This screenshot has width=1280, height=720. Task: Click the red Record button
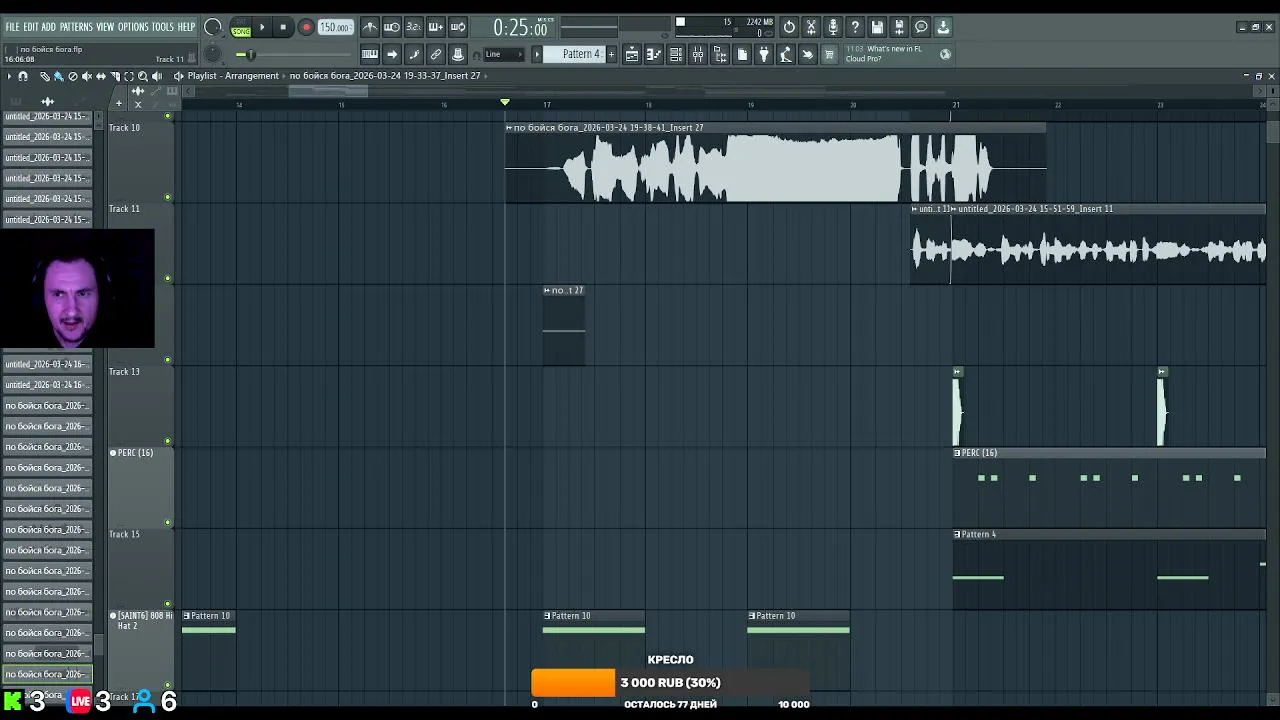[306, 27]
